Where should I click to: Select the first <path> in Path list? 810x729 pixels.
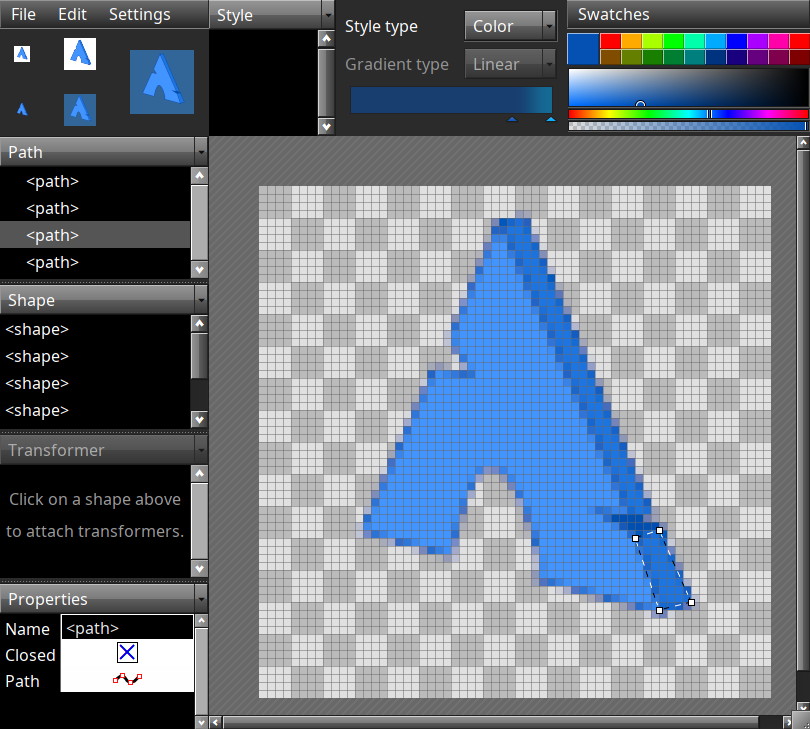(x=95, y=181)
